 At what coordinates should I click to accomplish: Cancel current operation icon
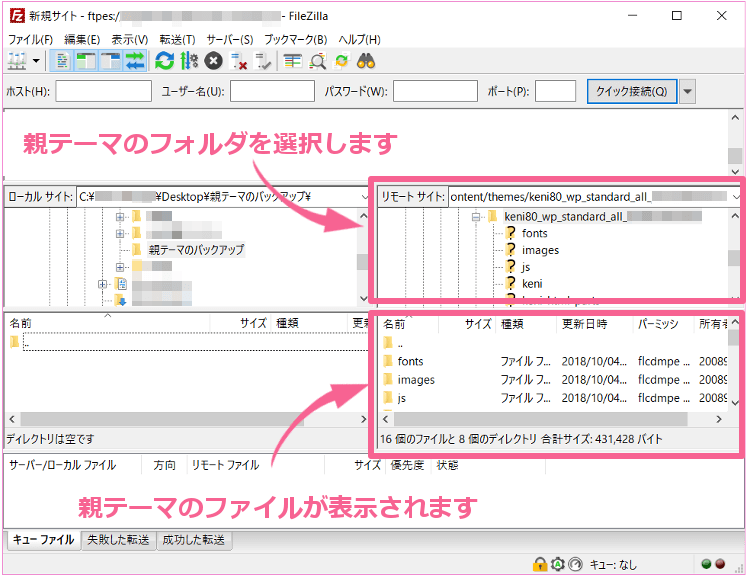[213, 61]
